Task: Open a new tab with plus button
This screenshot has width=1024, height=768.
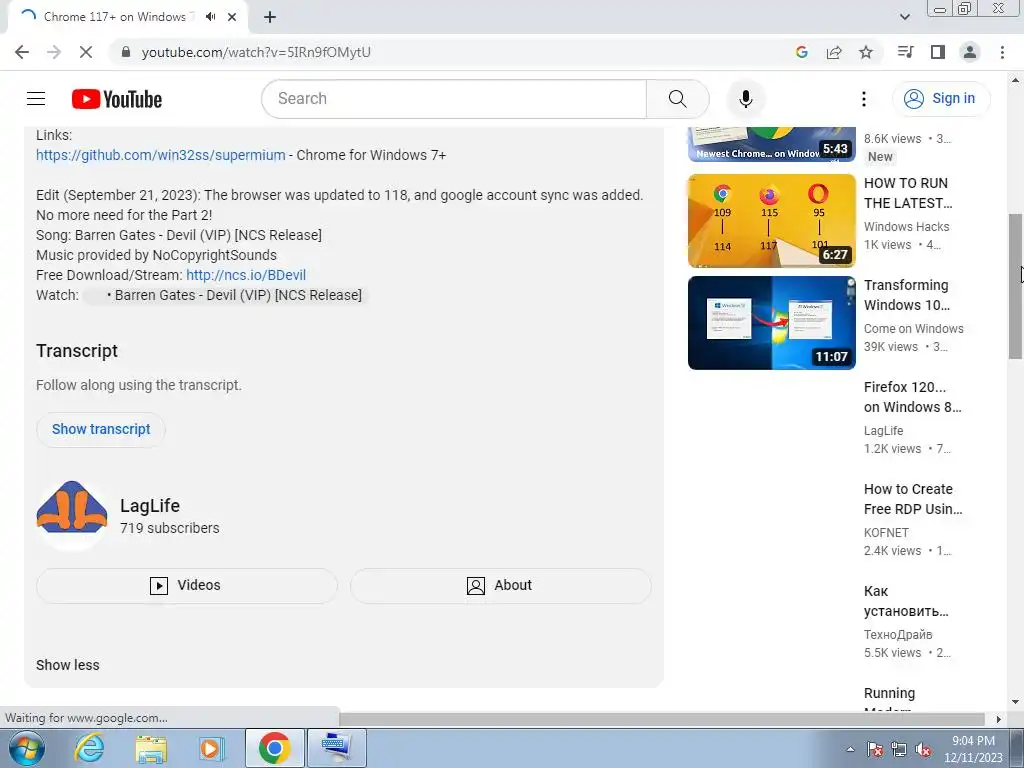Action: (270, 17)
